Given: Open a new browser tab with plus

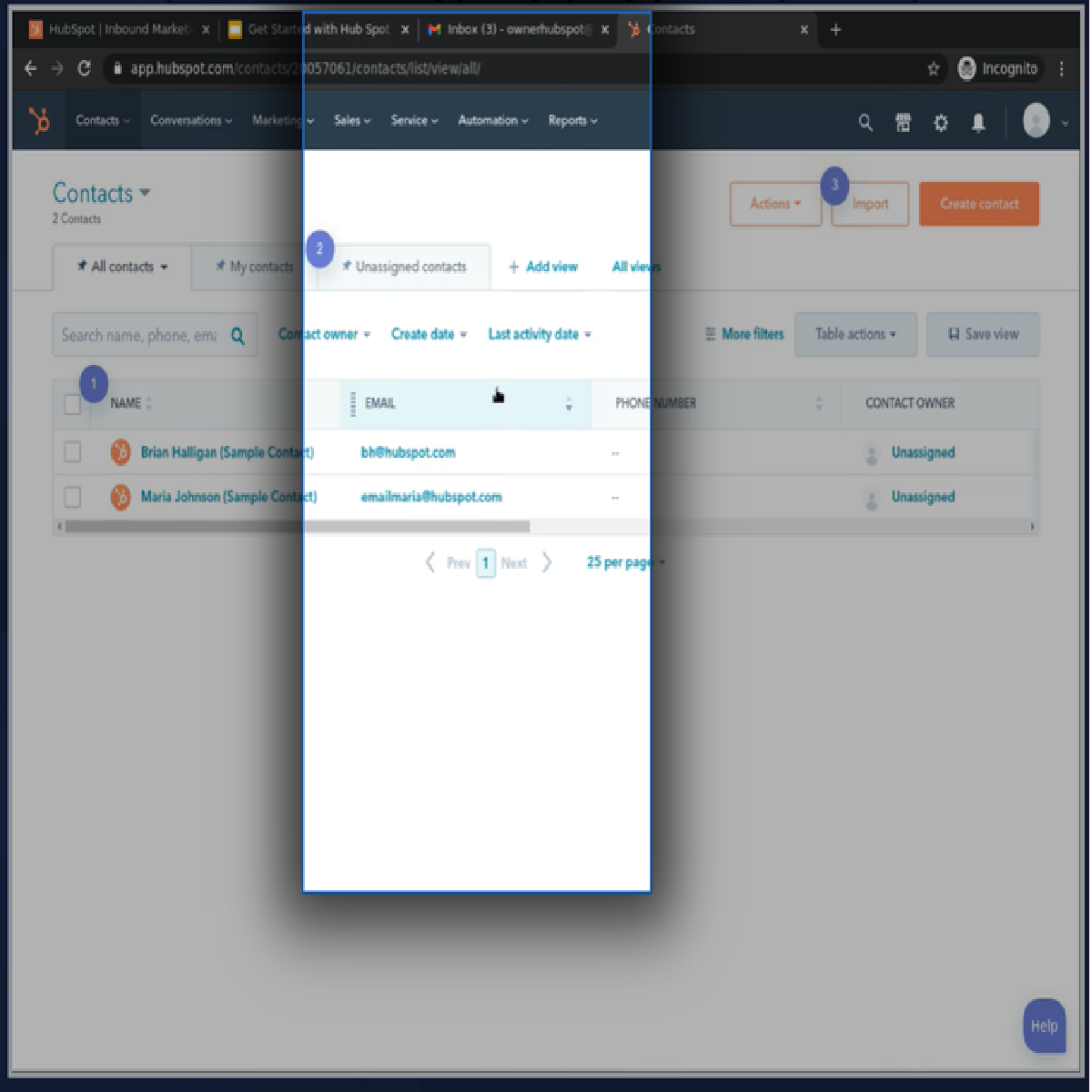Looking at the screenshot, I should pyautogui.click(x=835, y=29).
